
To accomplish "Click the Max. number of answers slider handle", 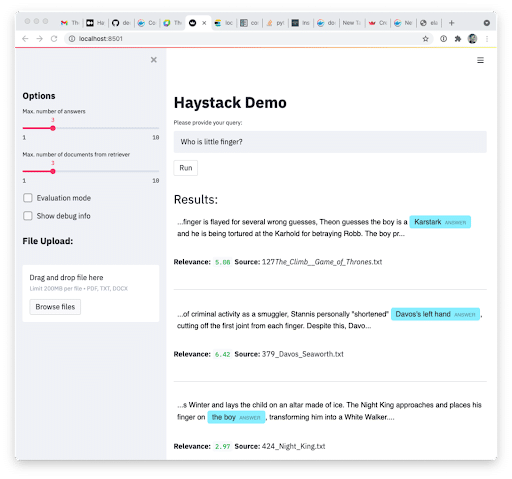I will (x=53, y=128).
